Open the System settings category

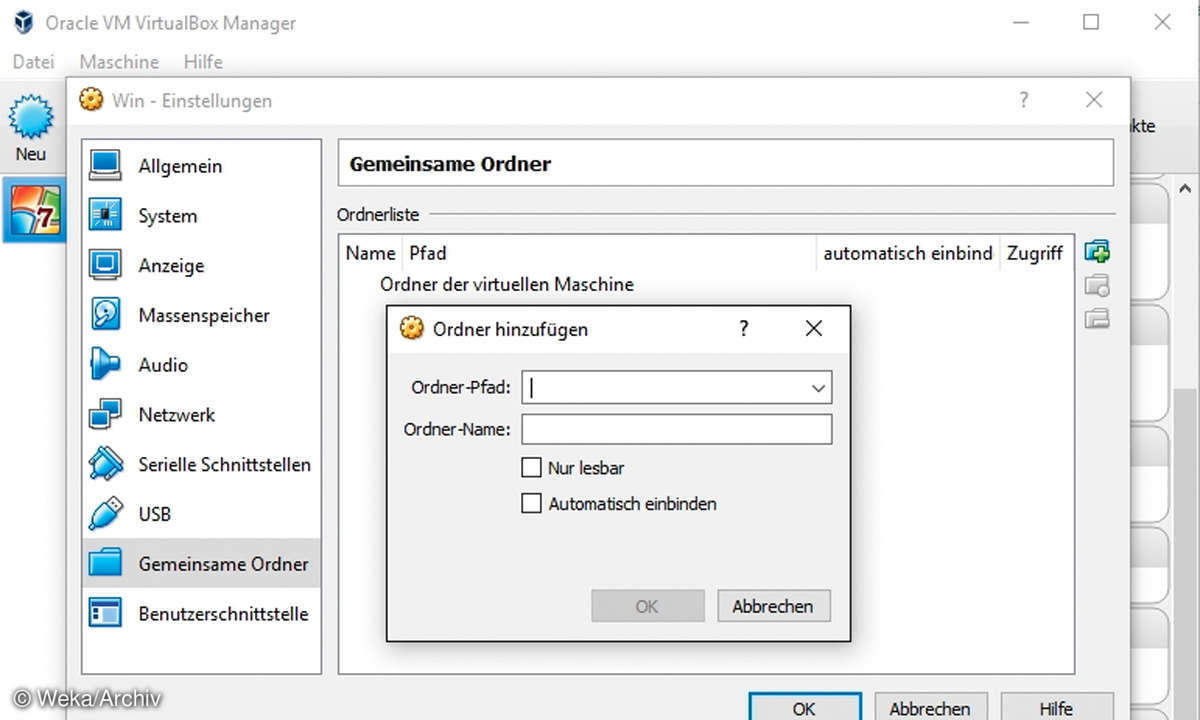coord(201,216)
